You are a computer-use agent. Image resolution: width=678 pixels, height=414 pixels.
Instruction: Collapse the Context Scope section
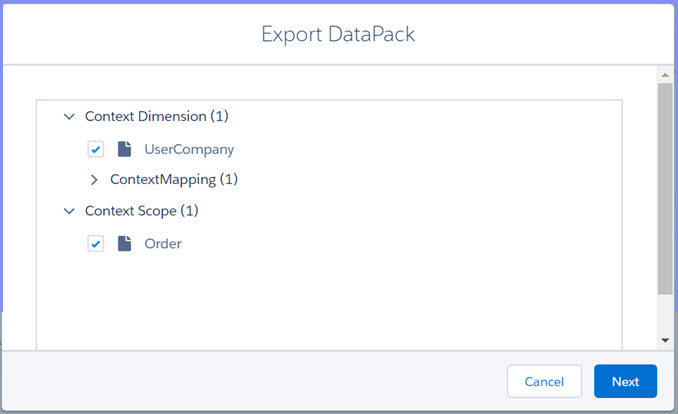click(x=69, y=211)
